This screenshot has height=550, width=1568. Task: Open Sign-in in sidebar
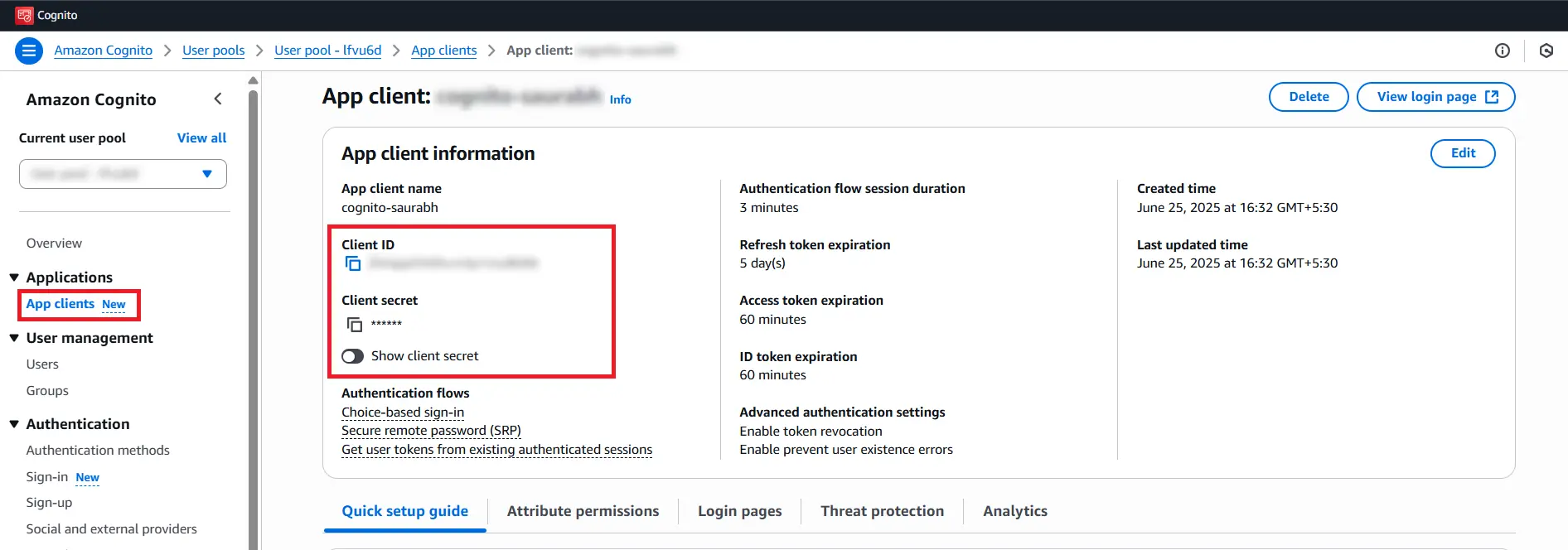(x=47, y=477)
